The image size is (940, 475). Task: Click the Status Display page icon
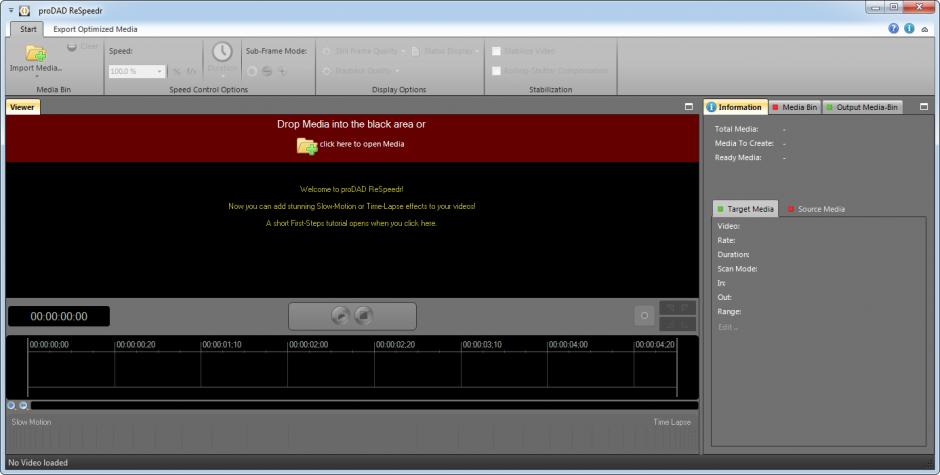coord(415,52)
